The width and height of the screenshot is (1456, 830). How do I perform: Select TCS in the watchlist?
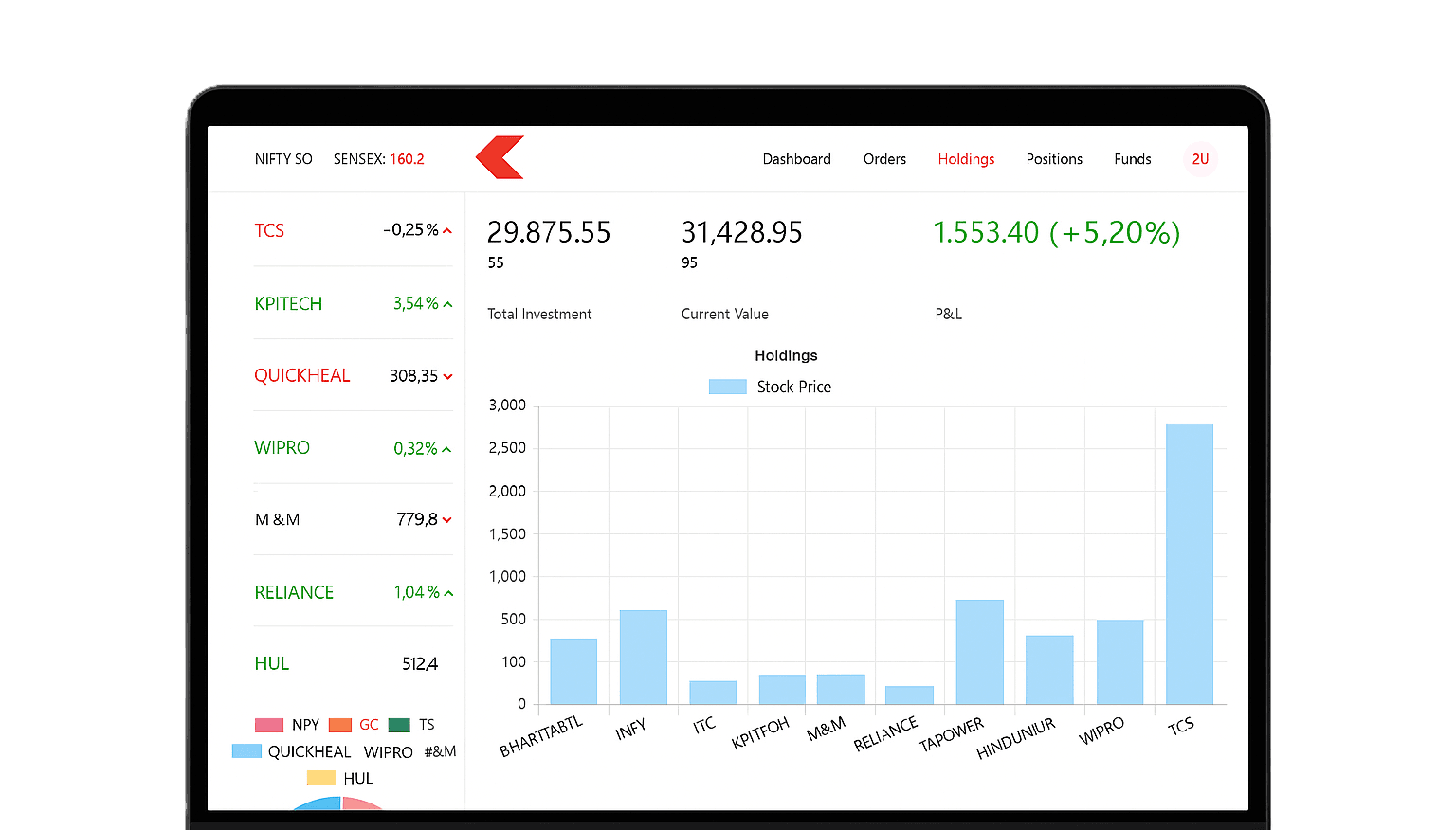click(269, 231)
